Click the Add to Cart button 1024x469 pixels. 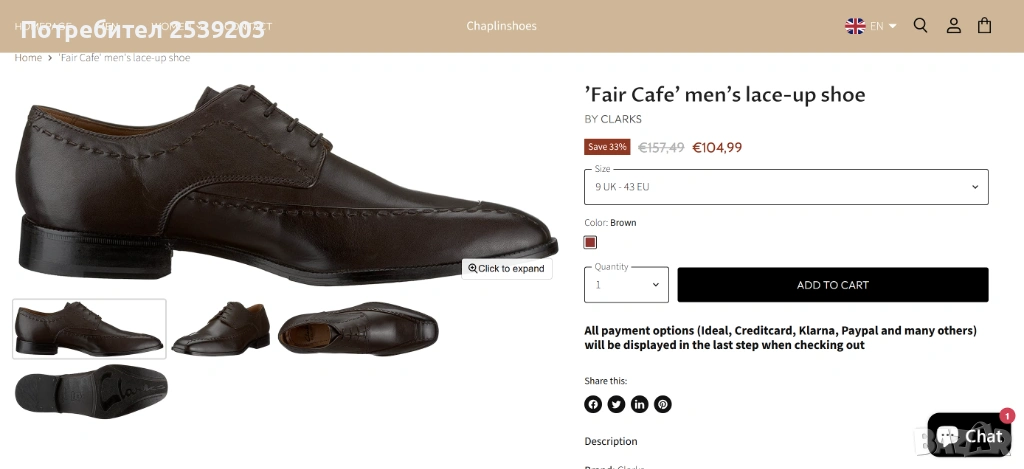tap(832, 285)
